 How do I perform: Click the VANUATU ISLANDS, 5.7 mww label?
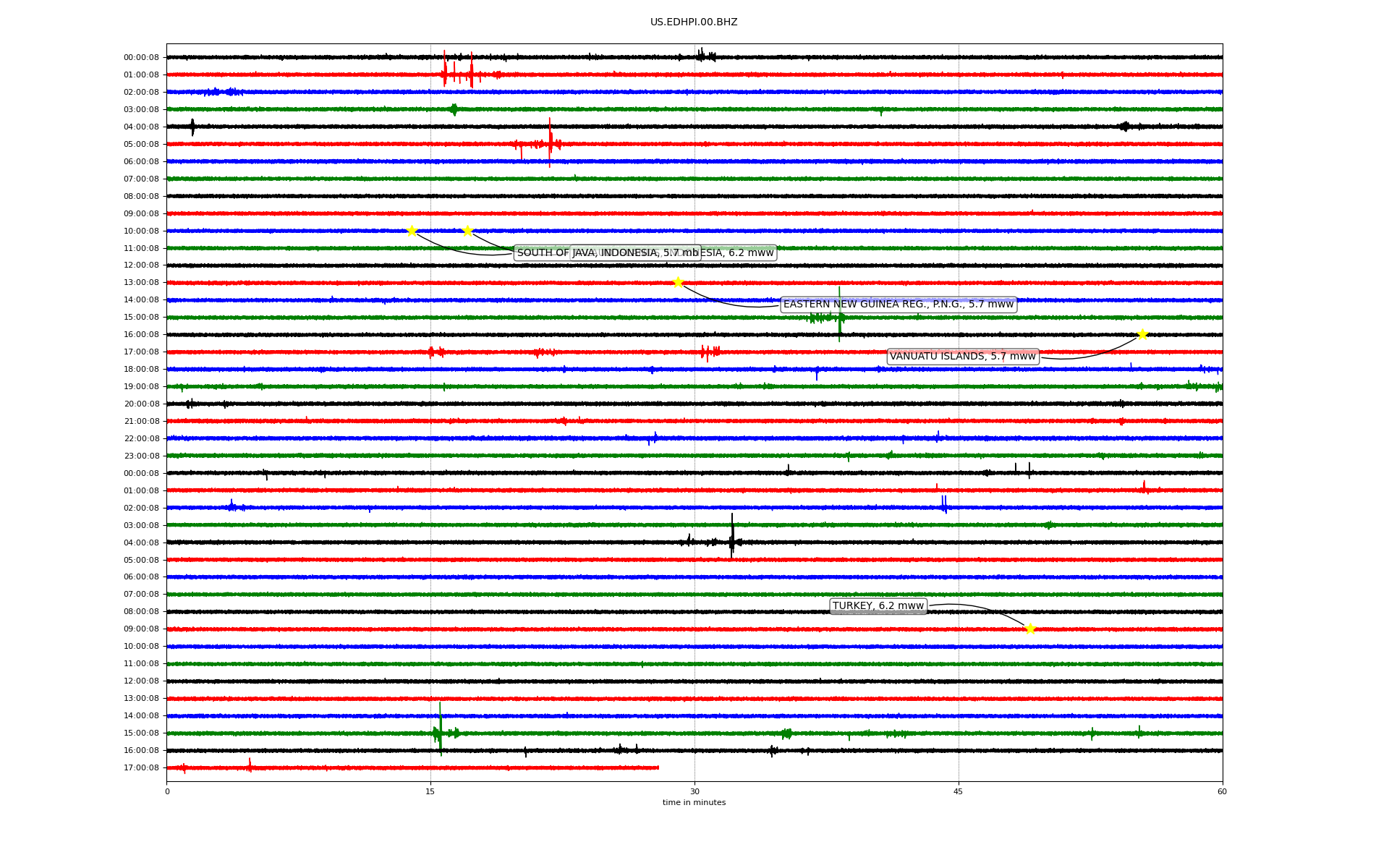click(962, 357)
